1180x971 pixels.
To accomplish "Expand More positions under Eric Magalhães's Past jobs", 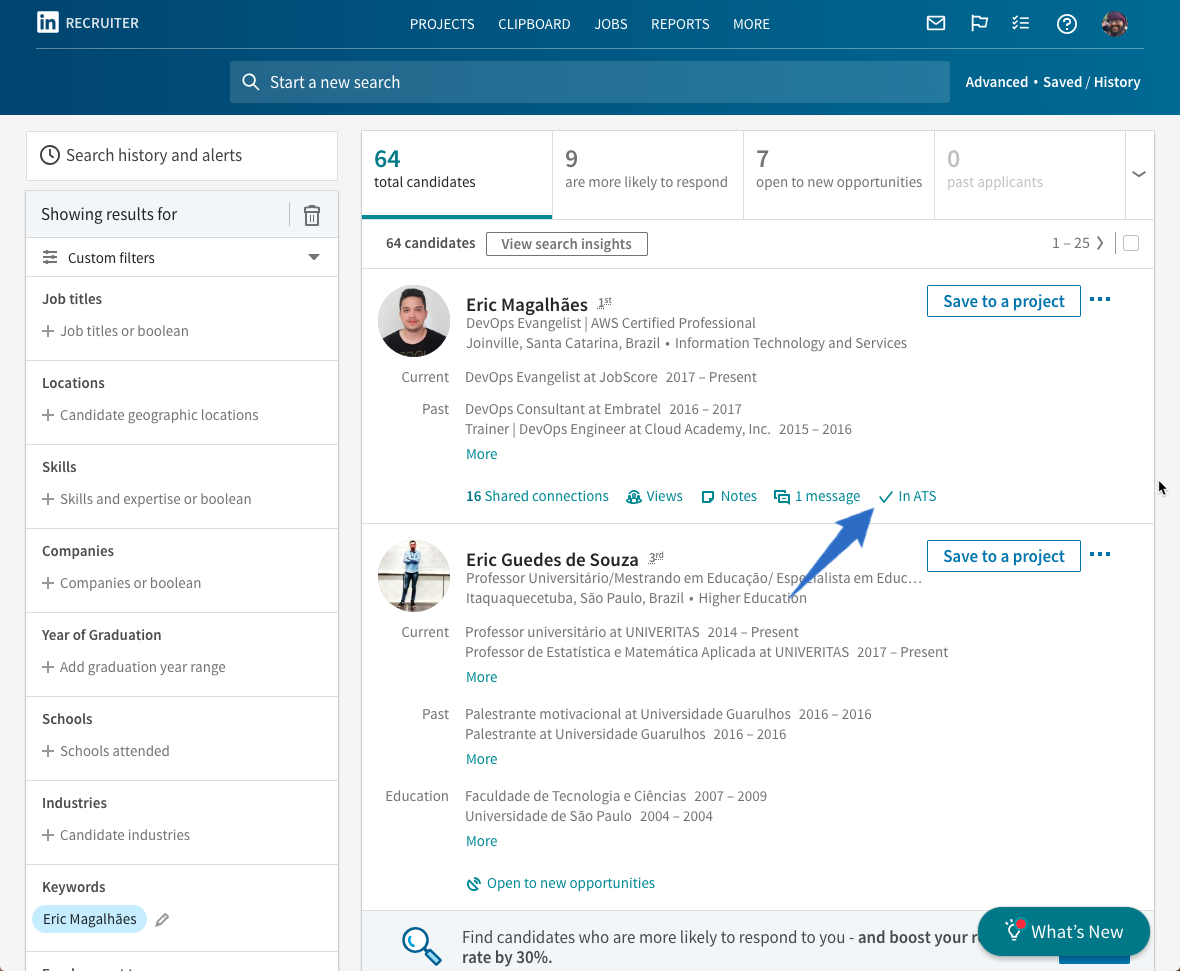I will tap(482, 455).
